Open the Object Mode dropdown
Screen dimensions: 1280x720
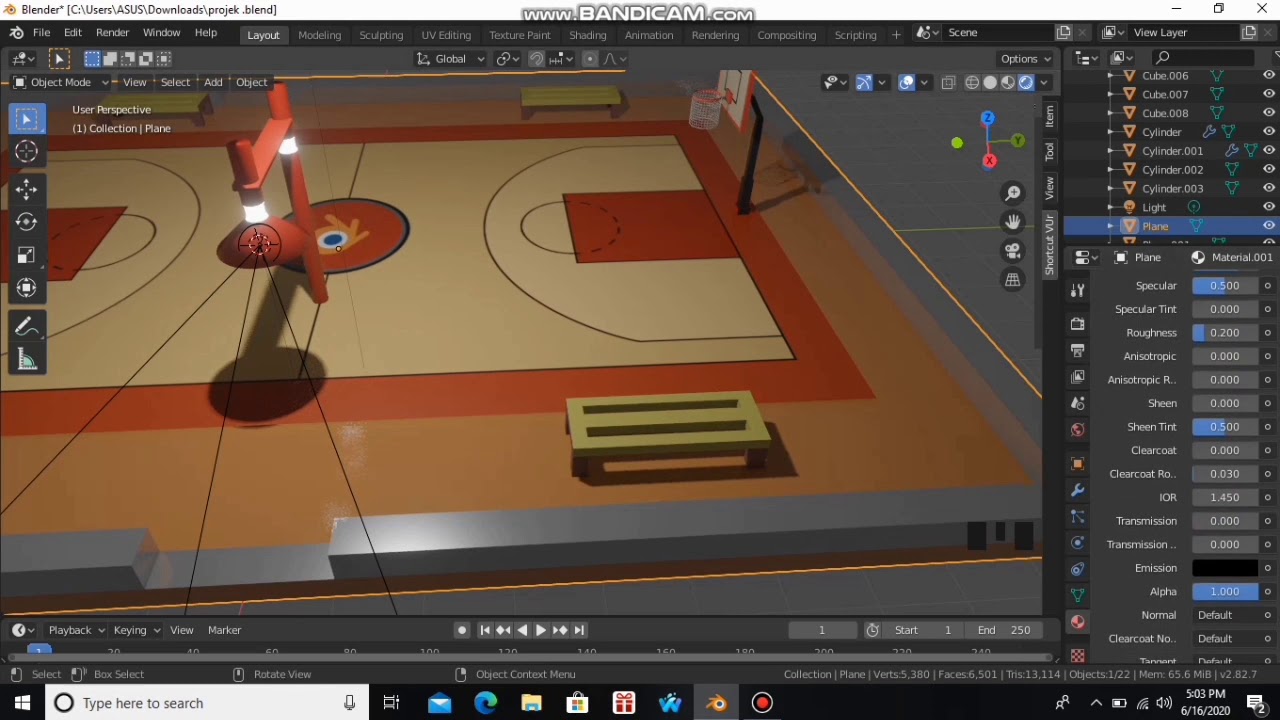click(61, 82)
